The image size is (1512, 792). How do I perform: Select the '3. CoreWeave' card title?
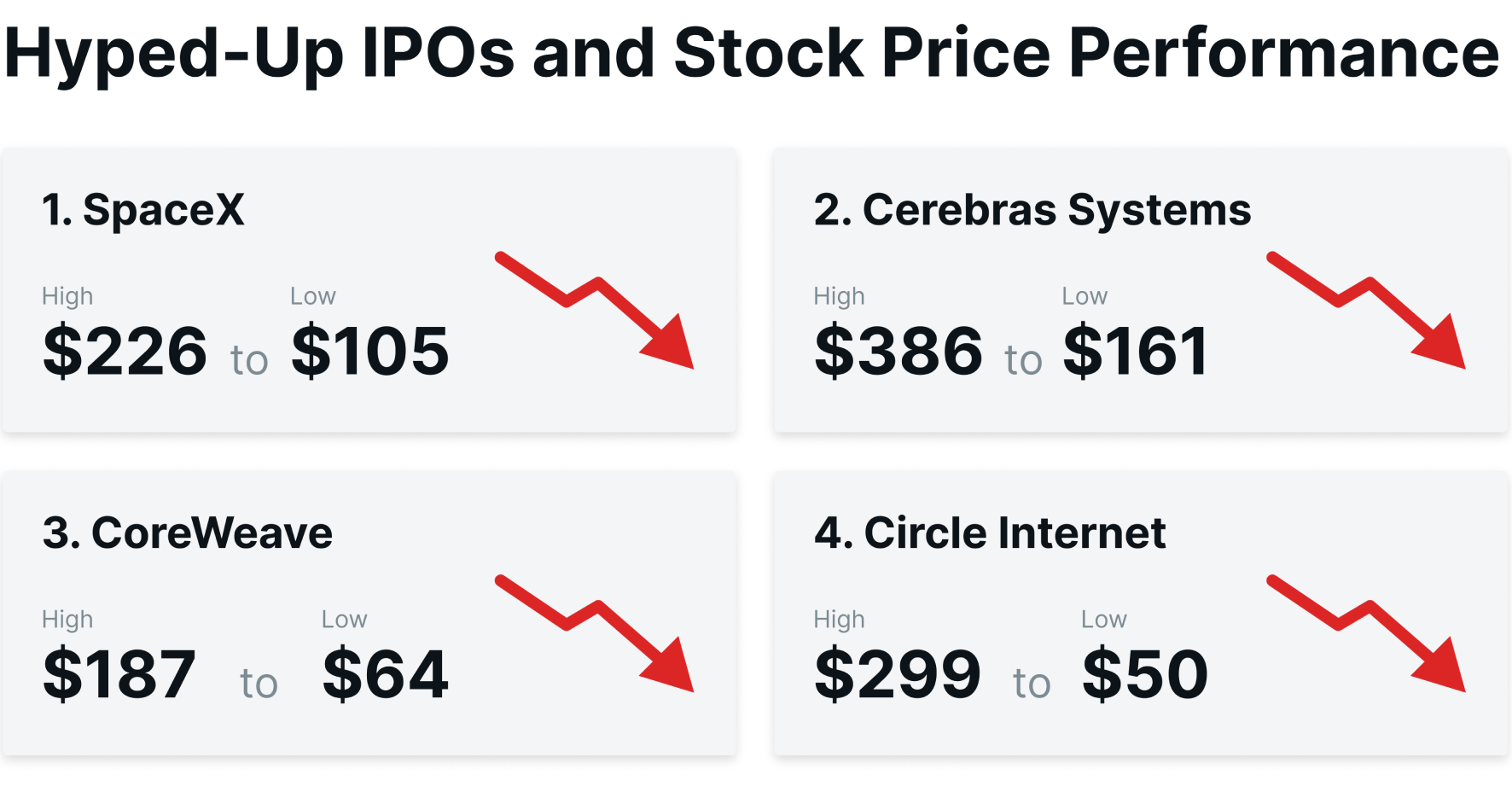tap(188, 533)
